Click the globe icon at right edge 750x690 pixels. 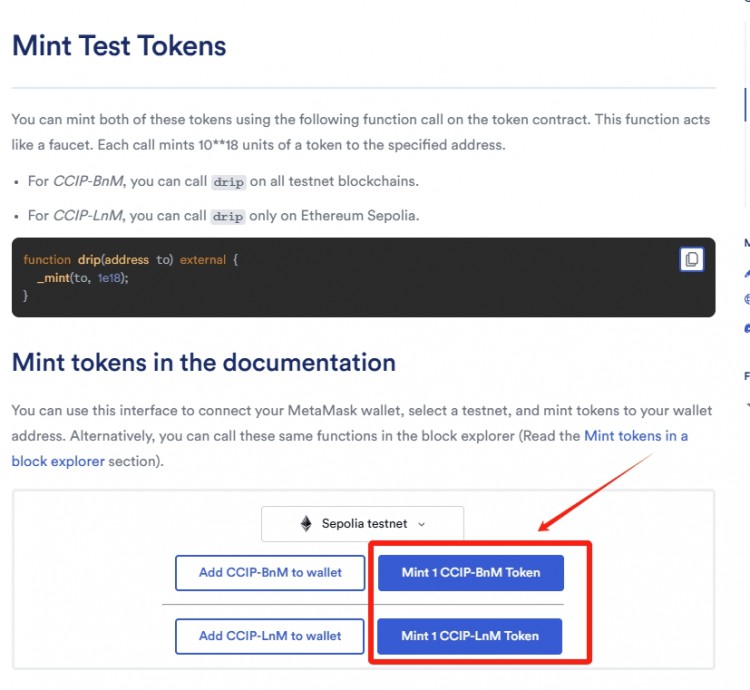pos(747,299)
